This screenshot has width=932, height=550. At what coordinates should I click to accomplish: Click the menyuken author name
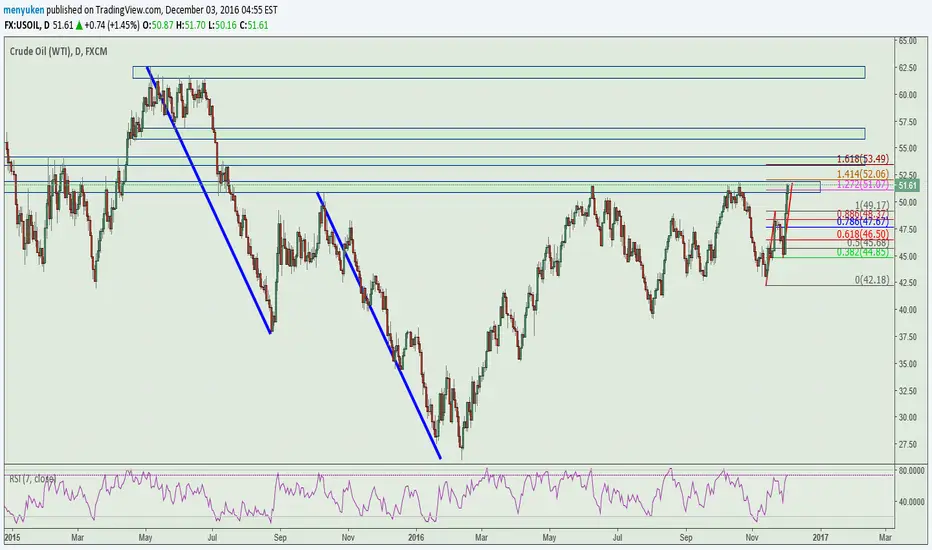click(24, 10)
